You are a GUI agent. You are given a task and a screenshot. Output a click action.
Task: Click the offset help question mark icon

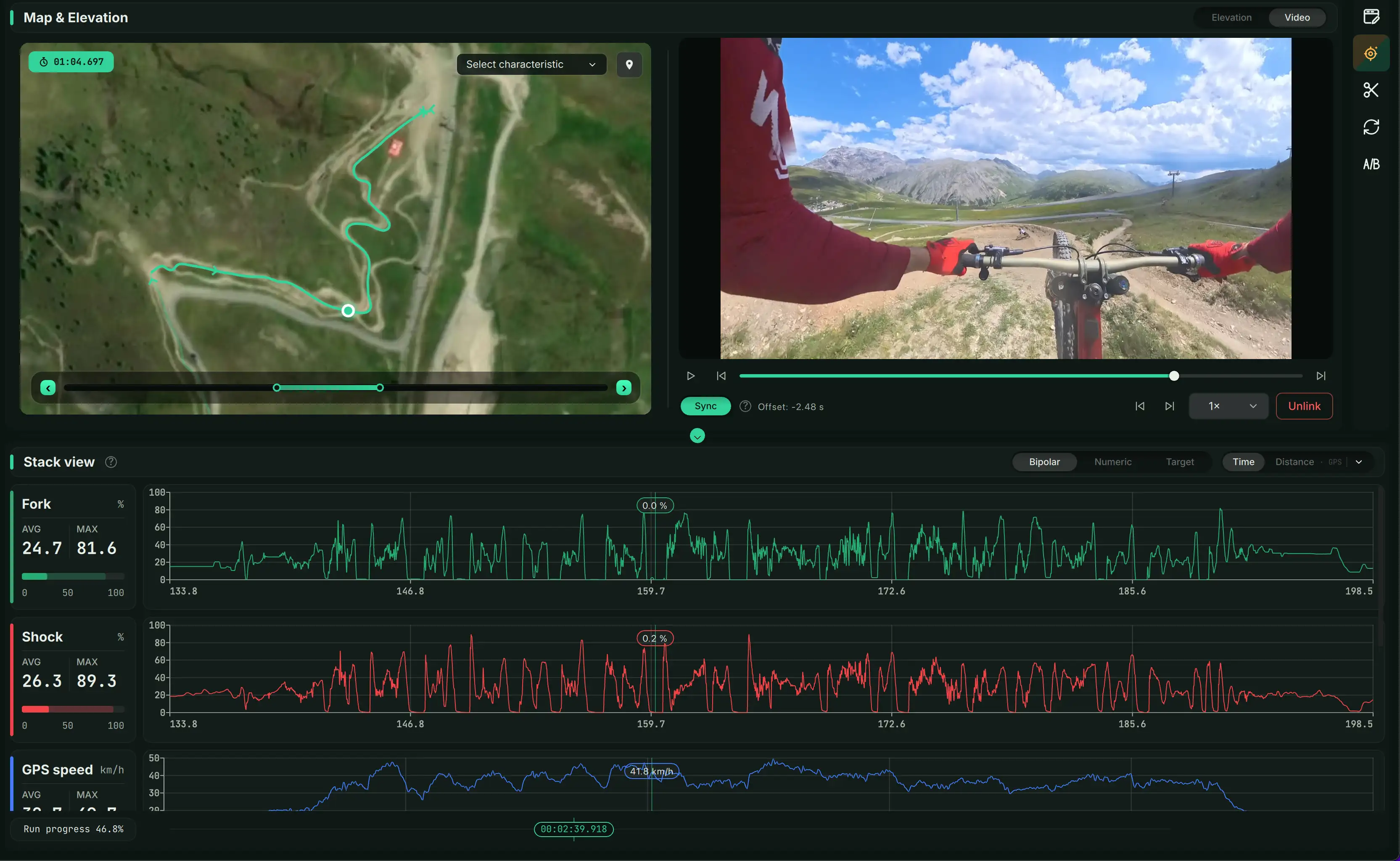click(x=745, y=406)
